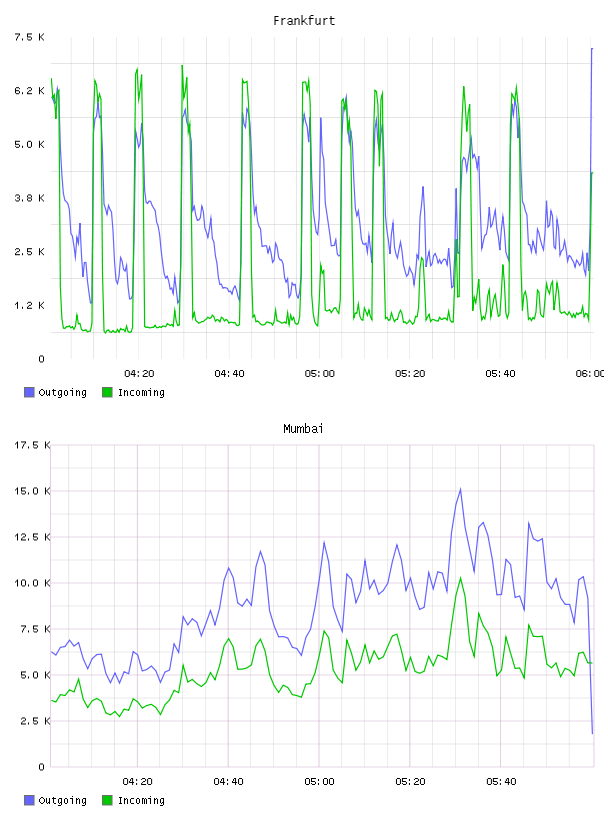
Task: Click the 04:20 time label on the Mumbai chart
Action: tap(137, 781)
